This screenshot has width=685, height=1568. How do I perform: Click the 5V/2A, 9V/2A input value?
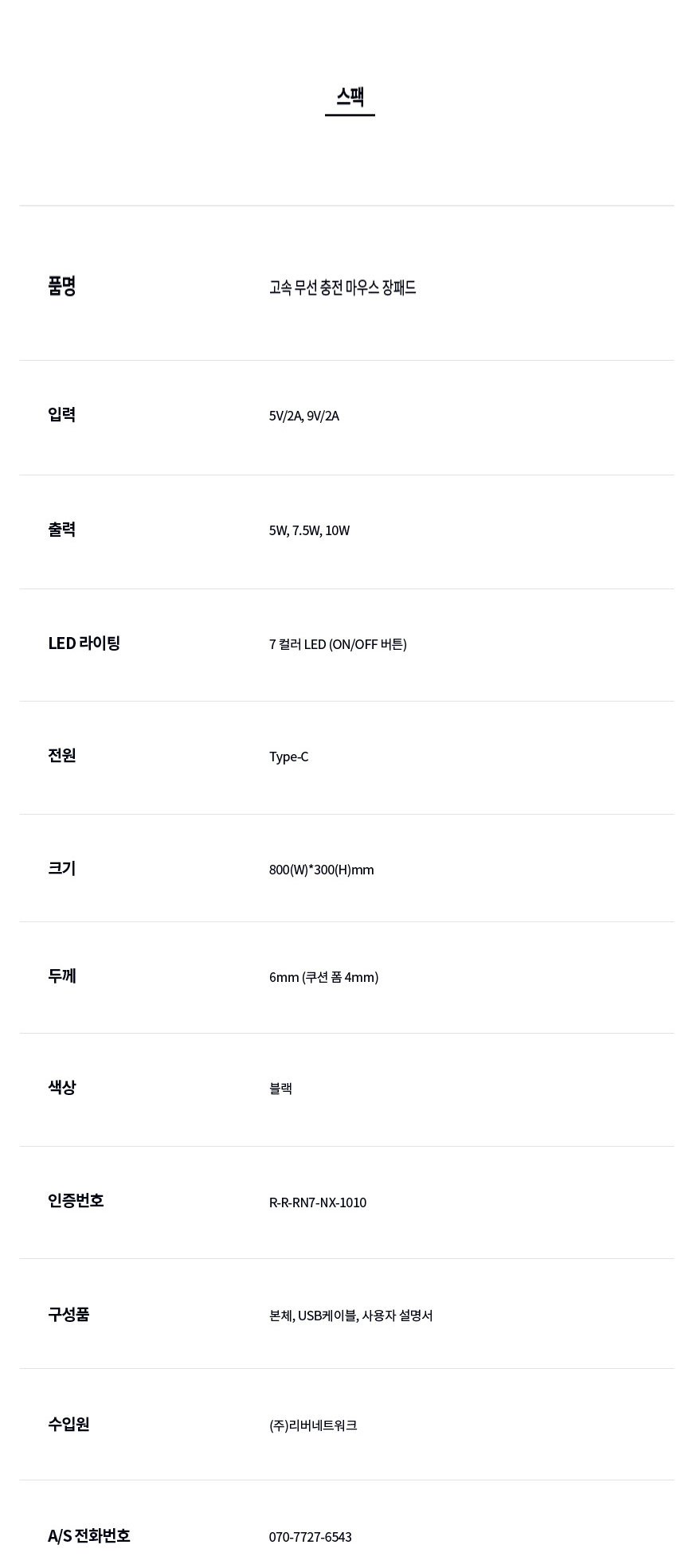coord(304,416)
